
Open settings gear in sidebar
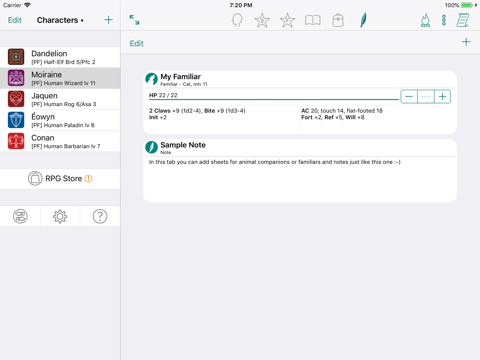coord(60,216)
